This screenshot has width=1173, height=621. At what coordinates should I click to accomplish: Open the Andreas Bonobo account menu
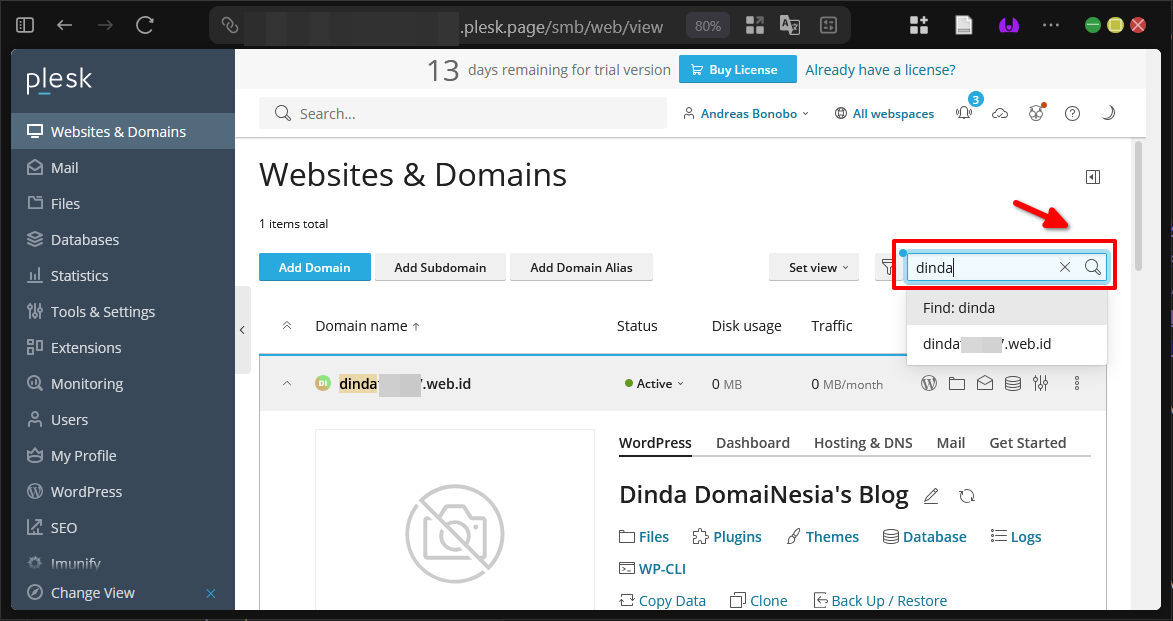[x=746, y=114]
